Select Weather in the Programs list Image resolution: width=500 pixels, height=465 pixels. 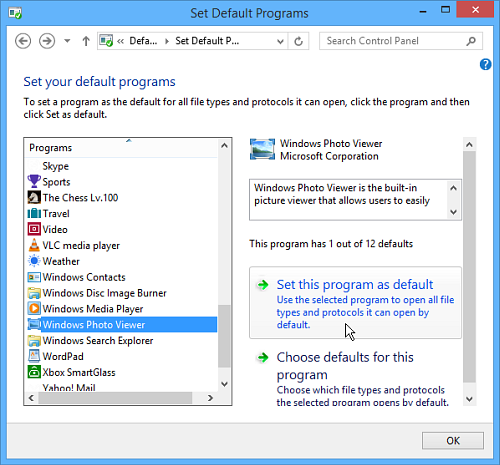[61, 261]
